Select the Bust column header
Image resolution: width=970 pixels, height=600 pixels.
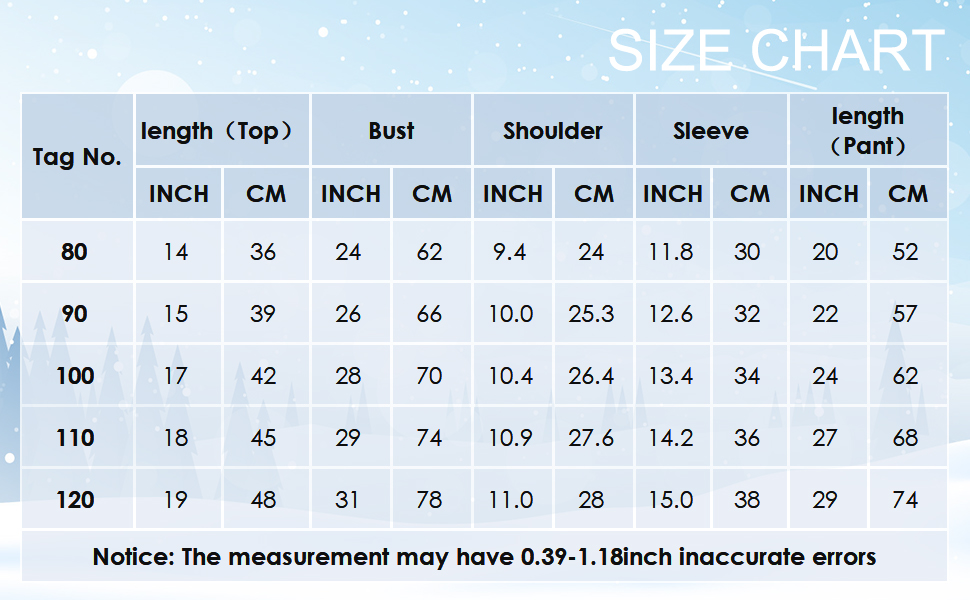pyautogui.click(x=391, y=131)
